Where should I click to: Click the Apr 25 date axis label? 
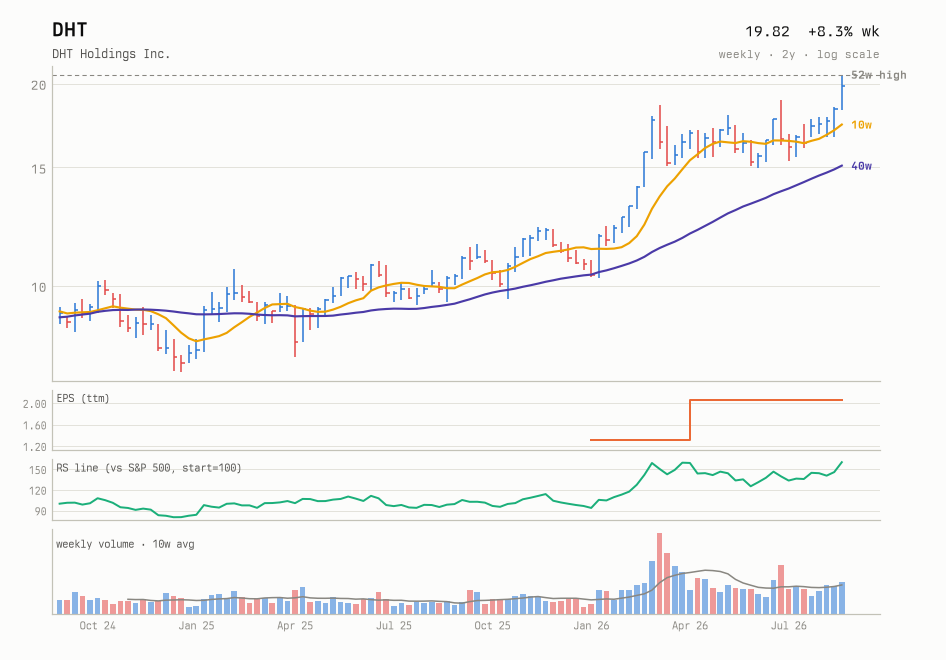295,626
